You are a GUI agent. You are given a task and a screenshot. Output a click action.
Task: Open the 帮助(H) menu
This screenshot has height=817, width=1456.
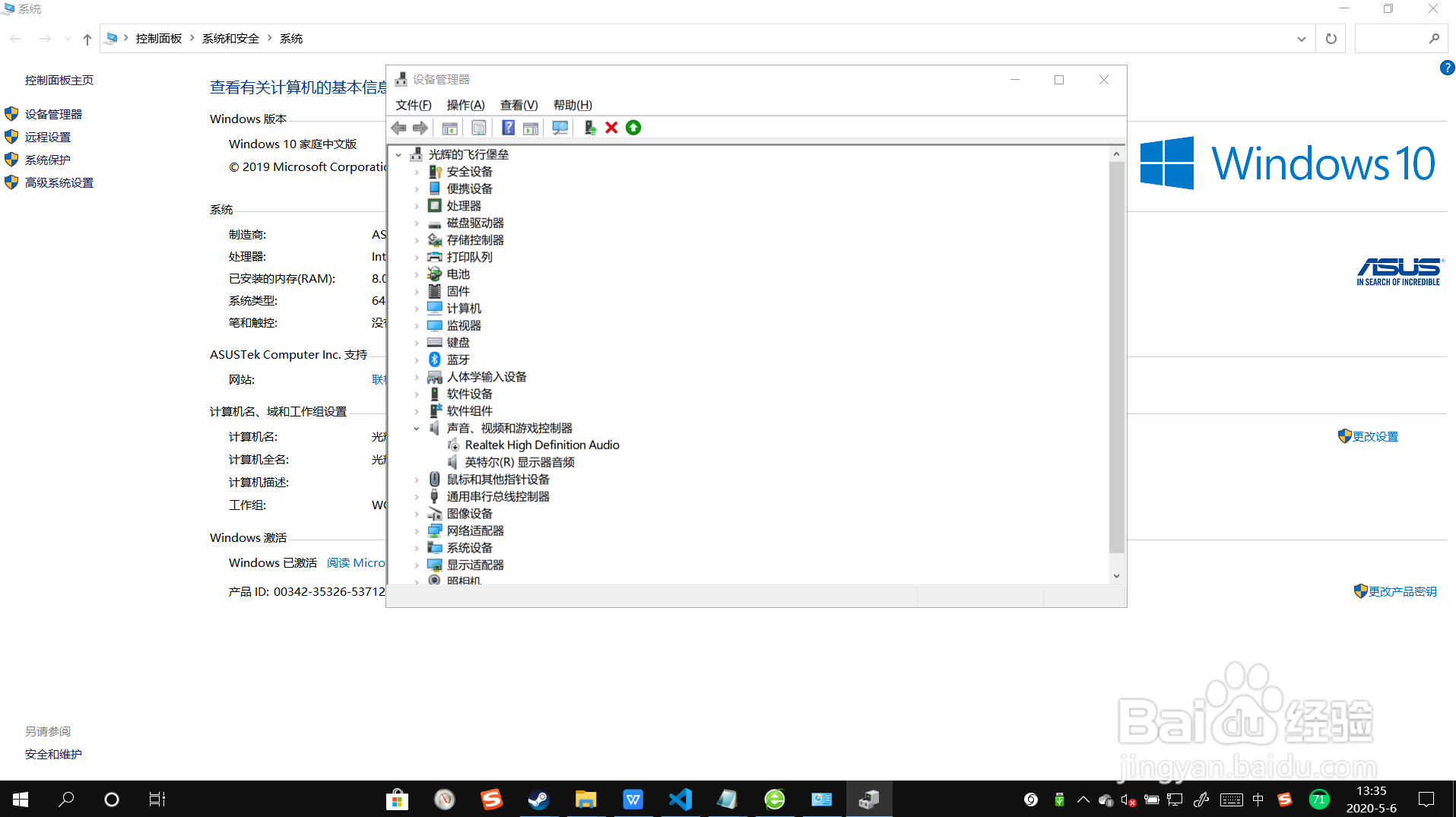(573, 105)
